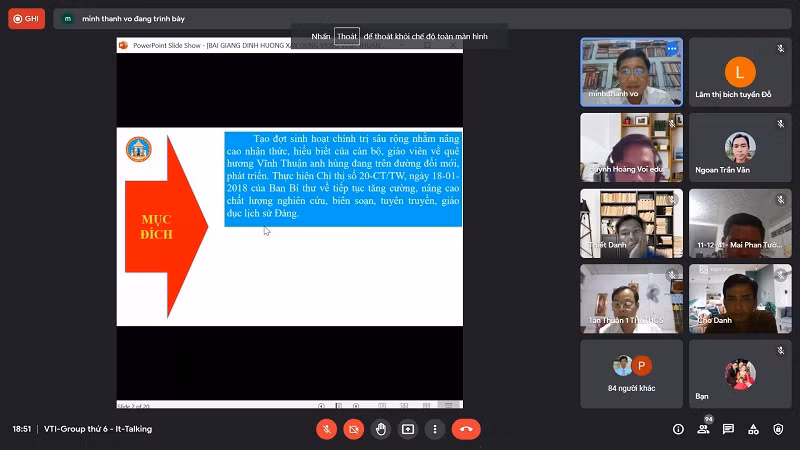Click the red GHI recording indicator
The width and height of the screenshot is (800, 450).
pyautogui.click(x=26, y=18)
